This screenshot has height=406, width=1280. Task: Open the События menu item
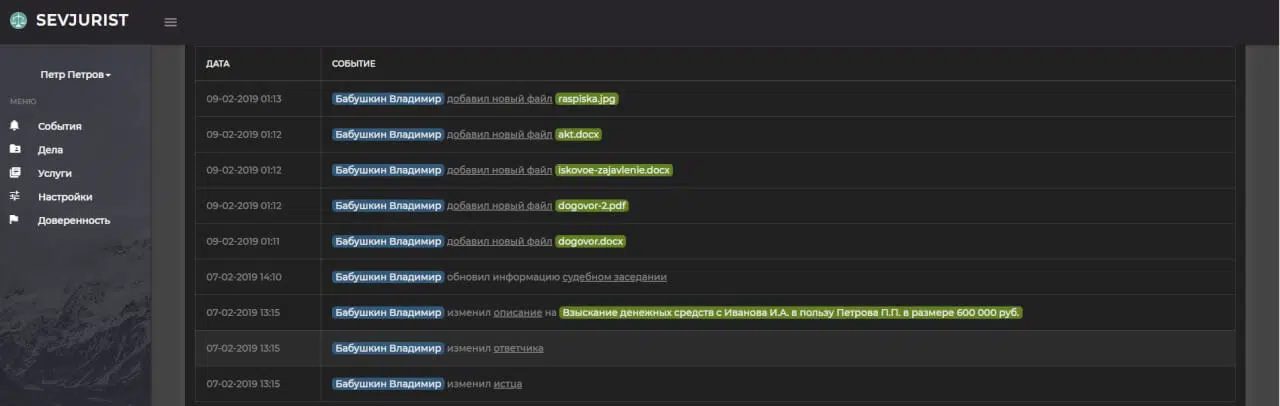[60, 126]
